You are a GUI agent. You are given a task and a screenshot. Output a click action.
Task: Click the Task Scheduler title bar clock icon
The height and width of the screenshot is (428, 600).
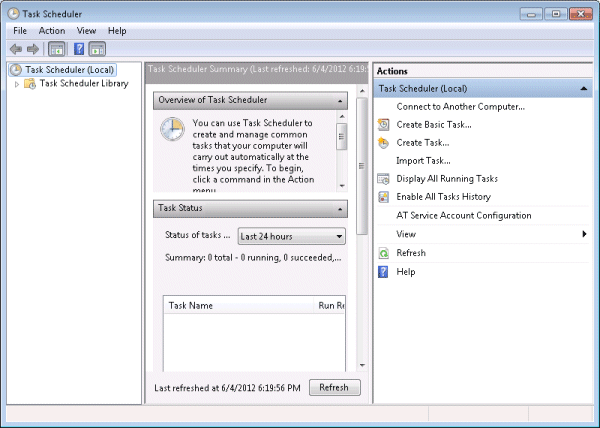point(13,14)
